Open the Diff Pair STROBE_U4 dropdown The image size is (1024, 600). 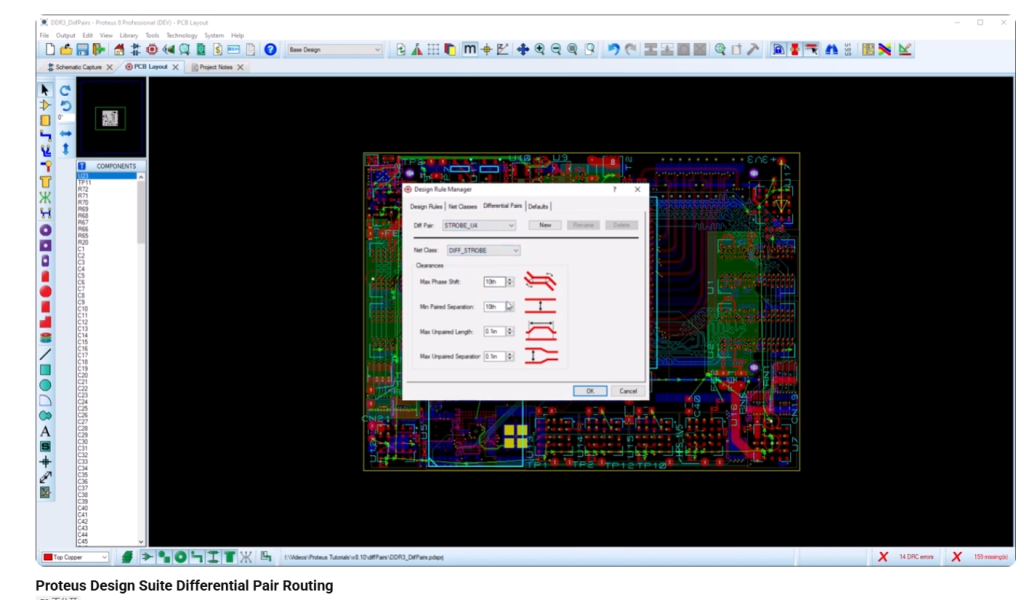pyautogui.click(x=479, y=225)
